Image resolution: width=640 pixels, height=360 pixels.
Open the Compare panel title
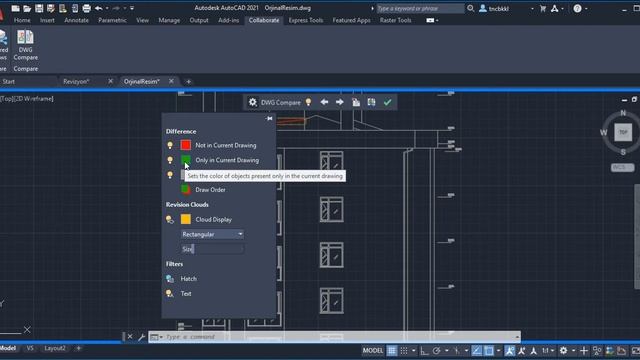pyautogui.click(x=25, y=69)
